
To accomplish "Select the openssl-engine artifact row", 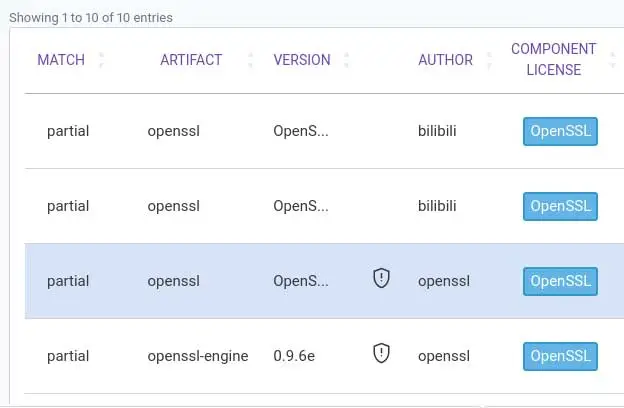I will click(197, 356).
